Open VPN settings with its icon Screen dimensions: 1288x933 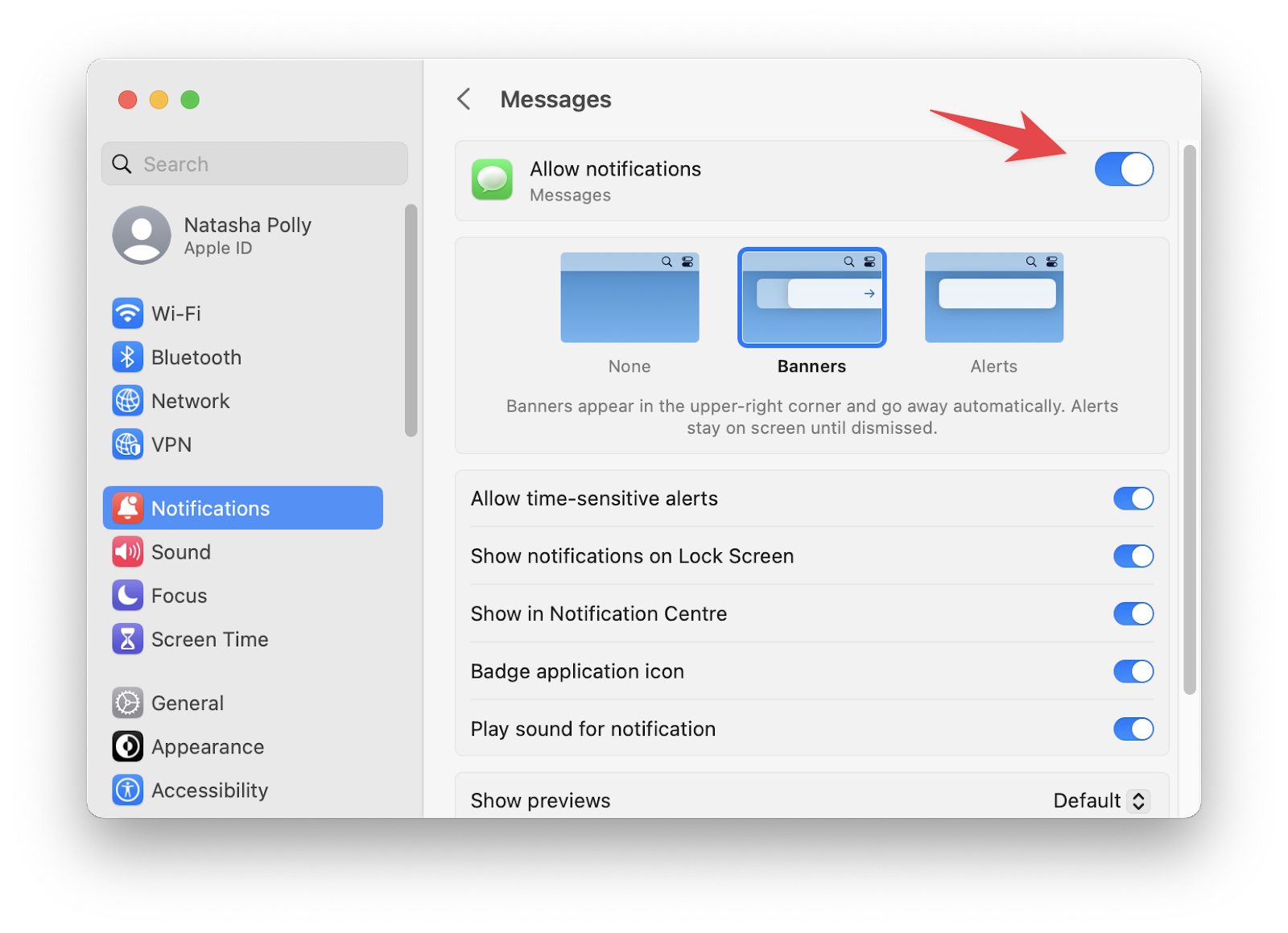click(127, 444)
